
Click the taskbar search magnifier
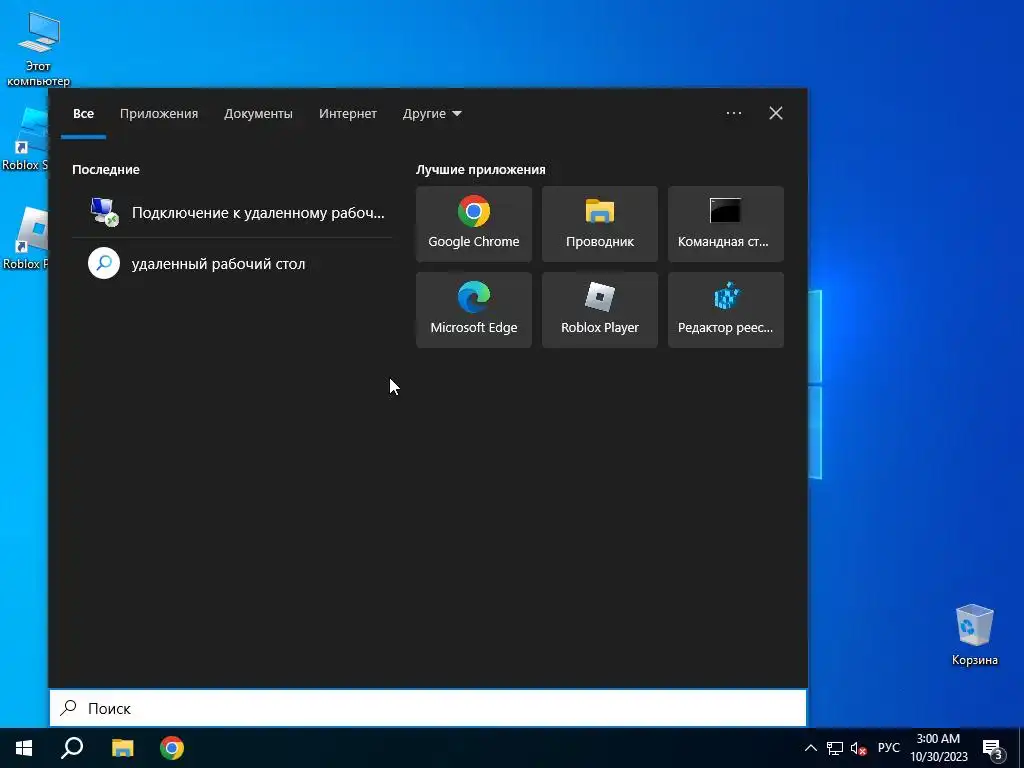72,748
